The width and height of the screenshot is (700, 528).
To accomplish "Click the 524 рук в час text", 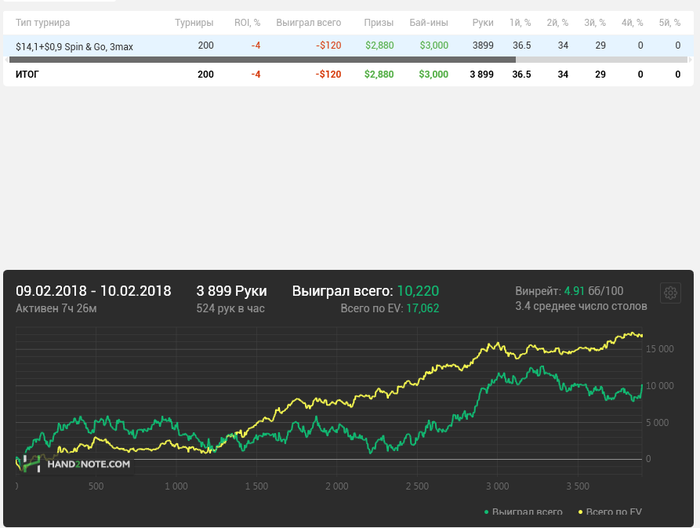I will click(230, 308).
